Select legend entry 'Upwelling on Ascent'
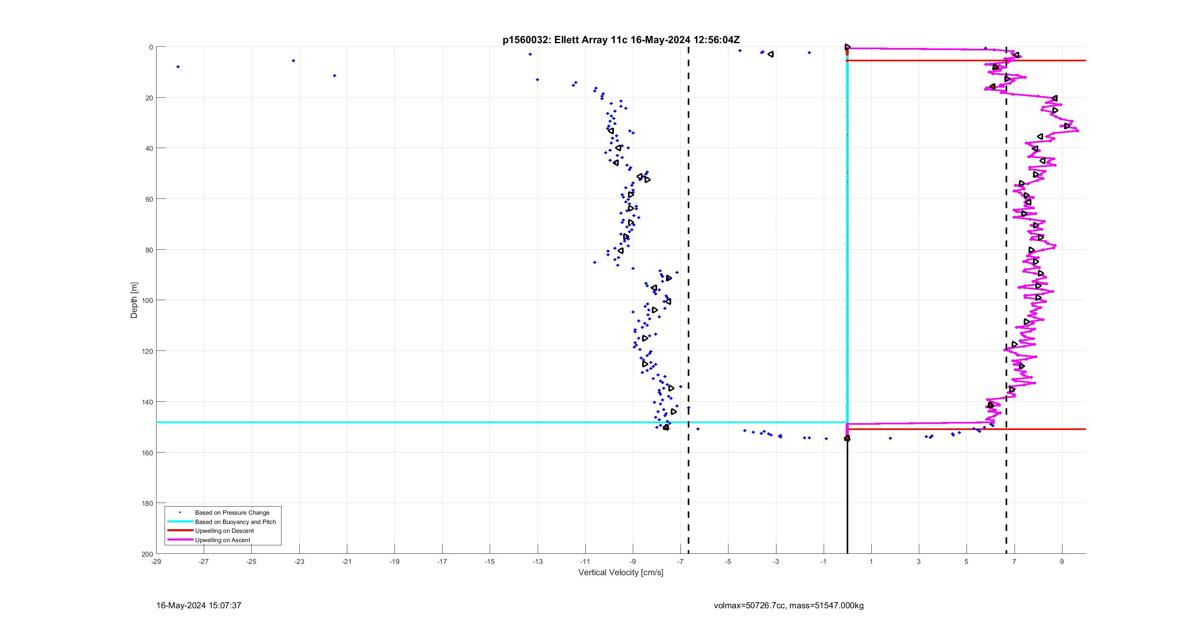 [x=223, y=539]
